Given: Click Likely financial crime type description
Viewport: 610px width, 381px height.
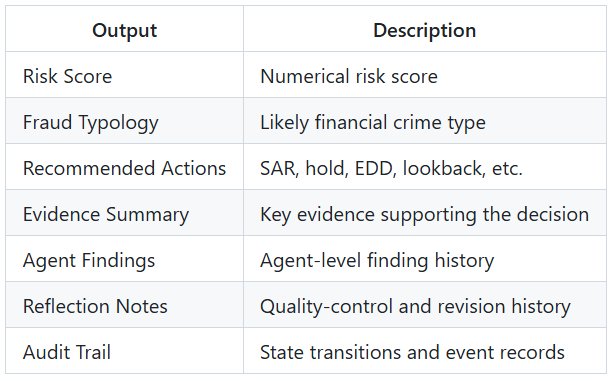Looking at the screenshot, I should [x=373, y=123].
